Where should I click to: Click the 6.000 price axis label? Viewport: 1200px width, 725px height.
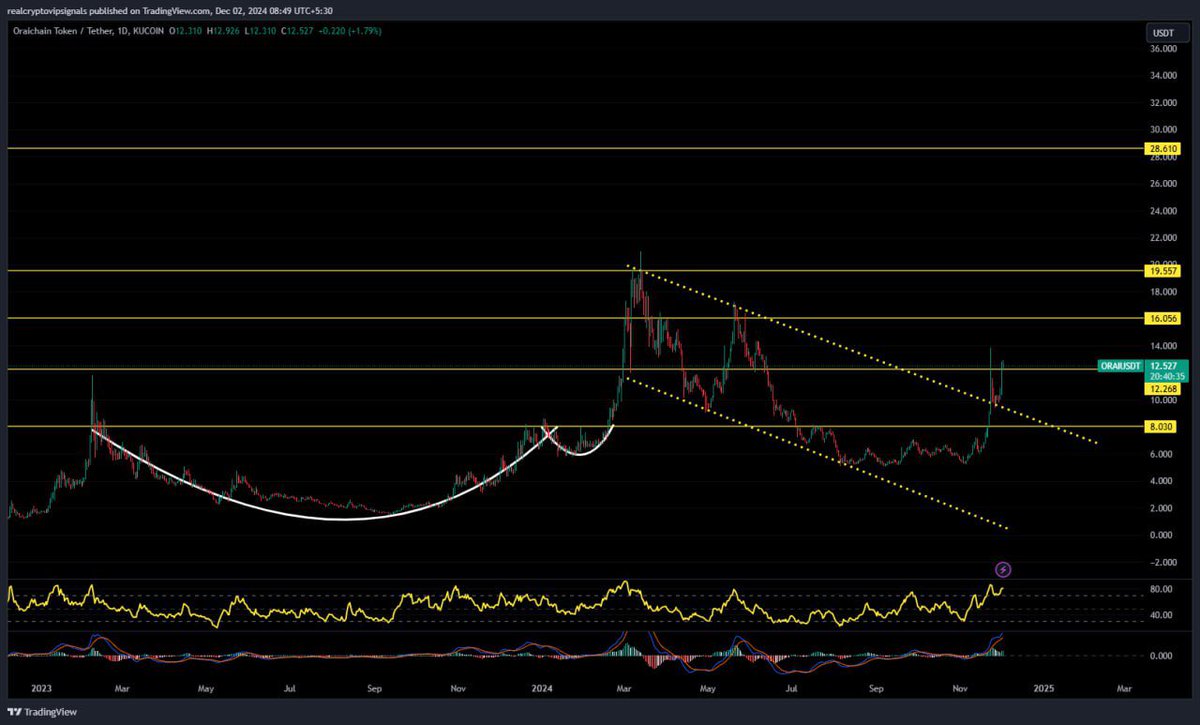(1162, 454)
